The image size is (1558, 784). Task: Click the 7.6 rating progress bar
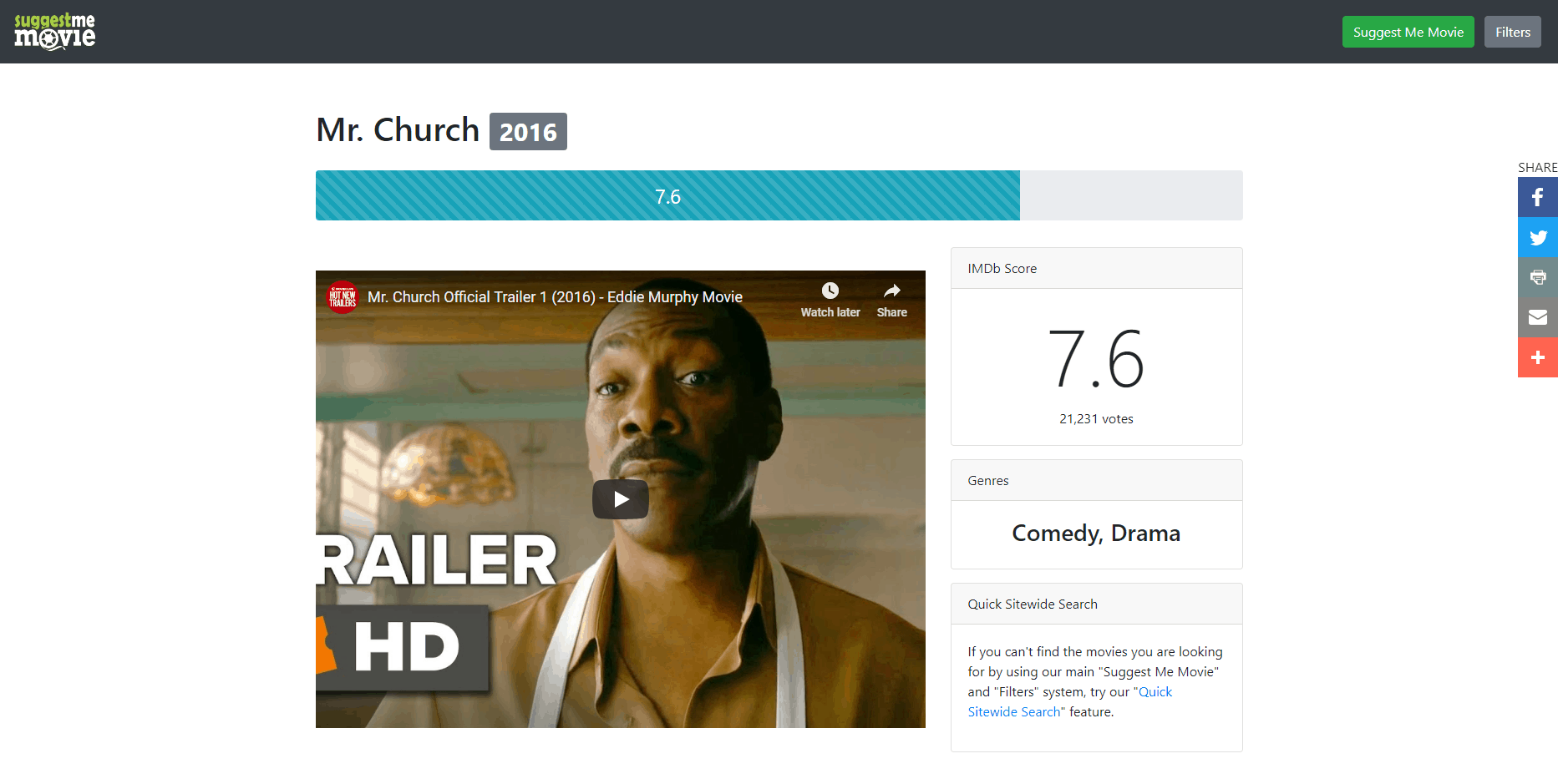pyautogui.click(x=667, y=196)
